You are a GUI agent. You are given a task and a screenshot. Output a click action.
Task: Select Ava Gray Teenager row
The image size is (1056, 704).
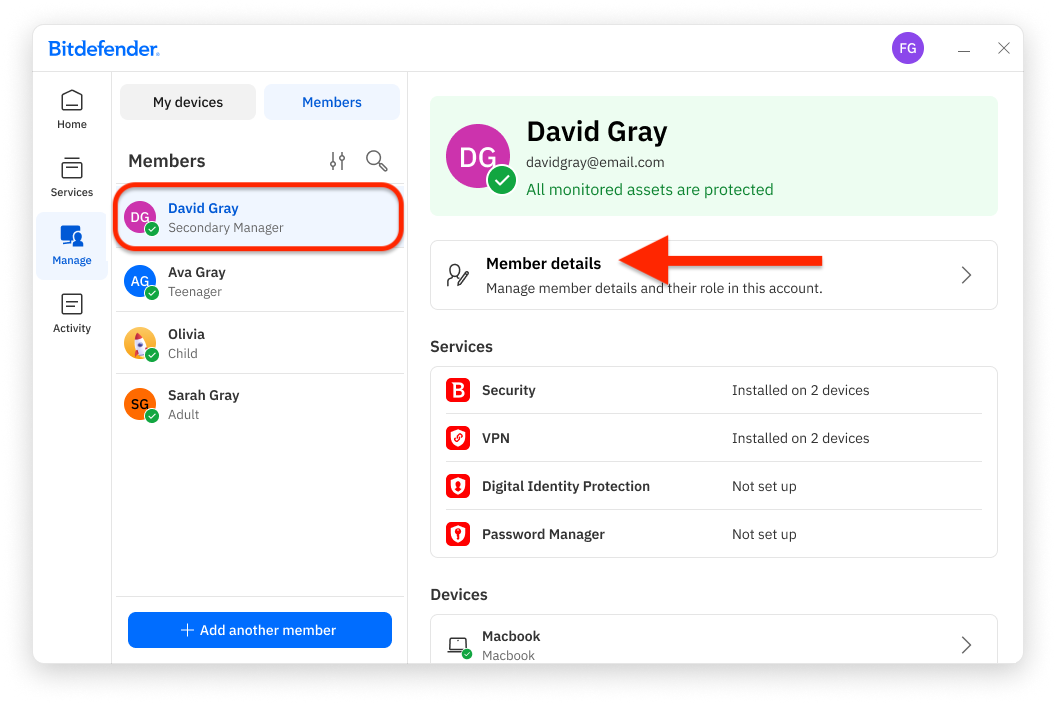point(260,282)
